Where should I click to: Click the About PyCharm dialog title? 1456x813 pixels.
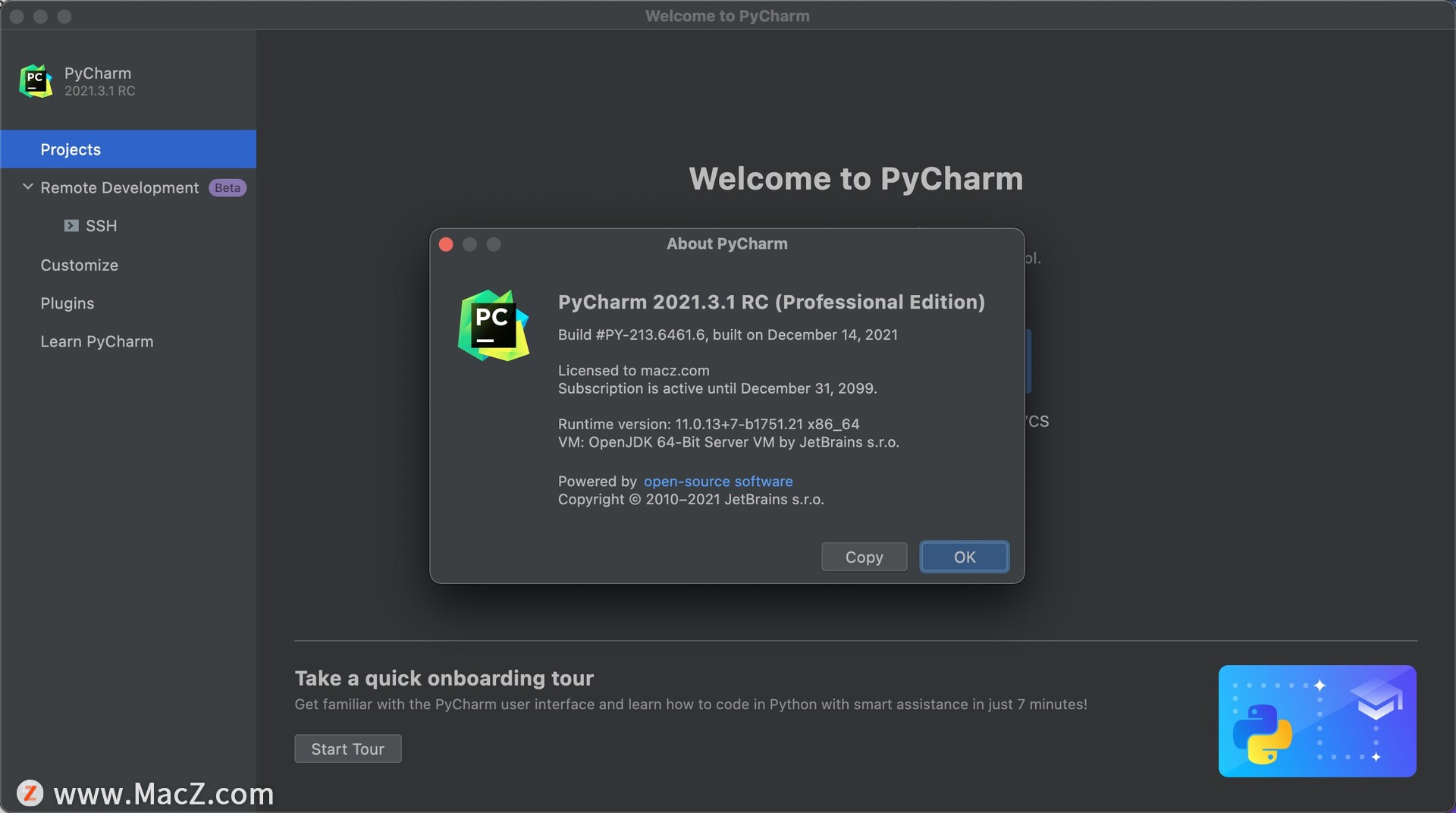[727, 244]
